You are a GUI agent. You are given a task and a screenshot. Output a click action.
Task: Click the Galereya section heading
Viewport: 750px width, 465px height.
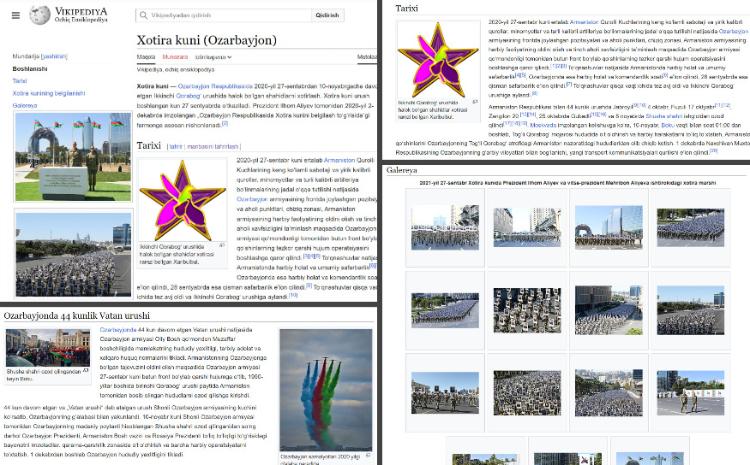pos(402,170)
